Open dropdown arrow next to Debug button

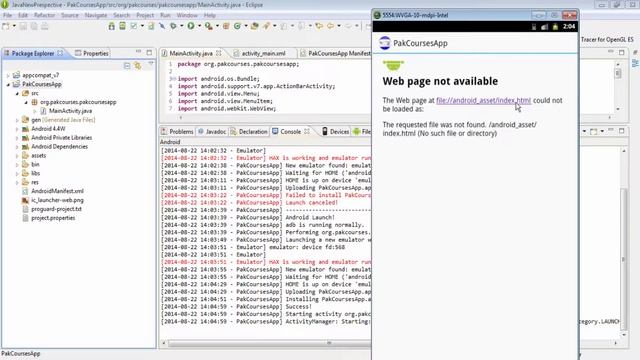182,26
